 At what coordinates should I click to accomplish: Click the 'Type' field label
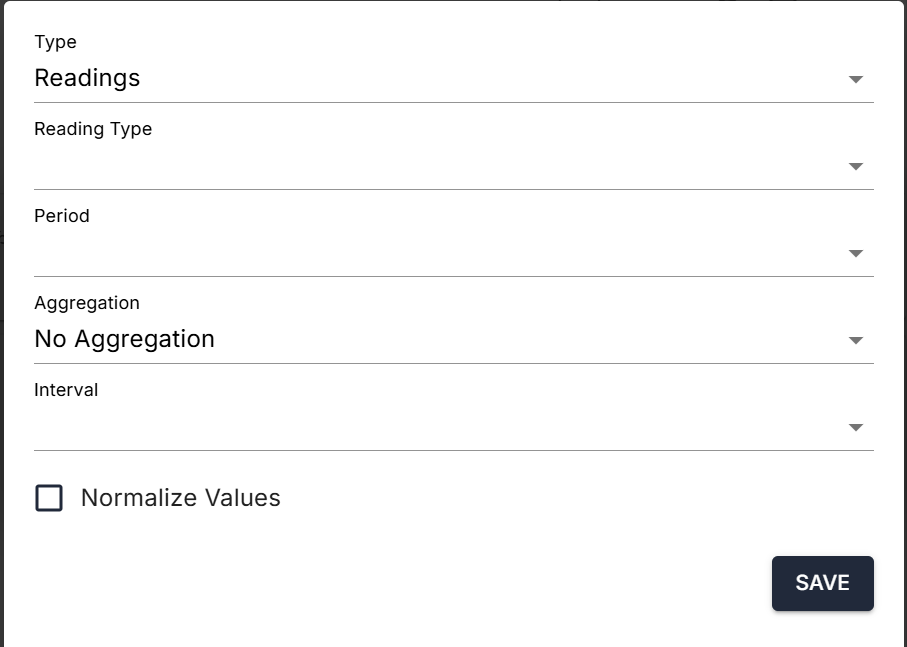tap(55, 42)
